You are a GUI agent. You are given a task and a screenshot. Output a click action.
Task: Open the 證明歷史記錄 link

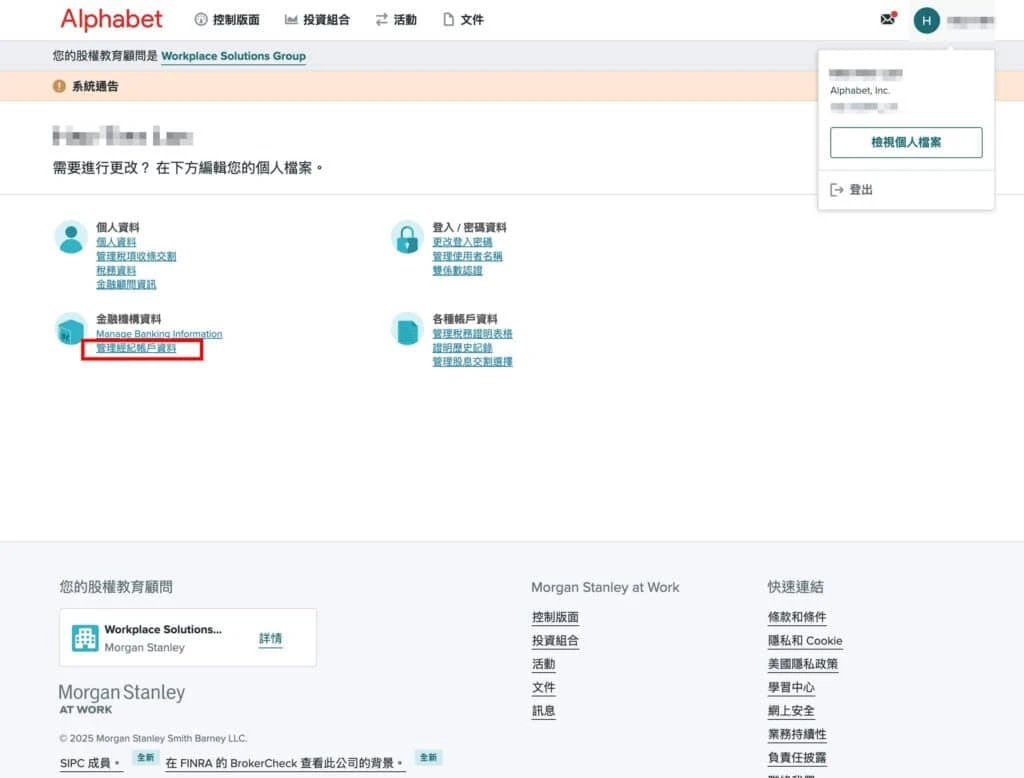click(x=462, y=348)
